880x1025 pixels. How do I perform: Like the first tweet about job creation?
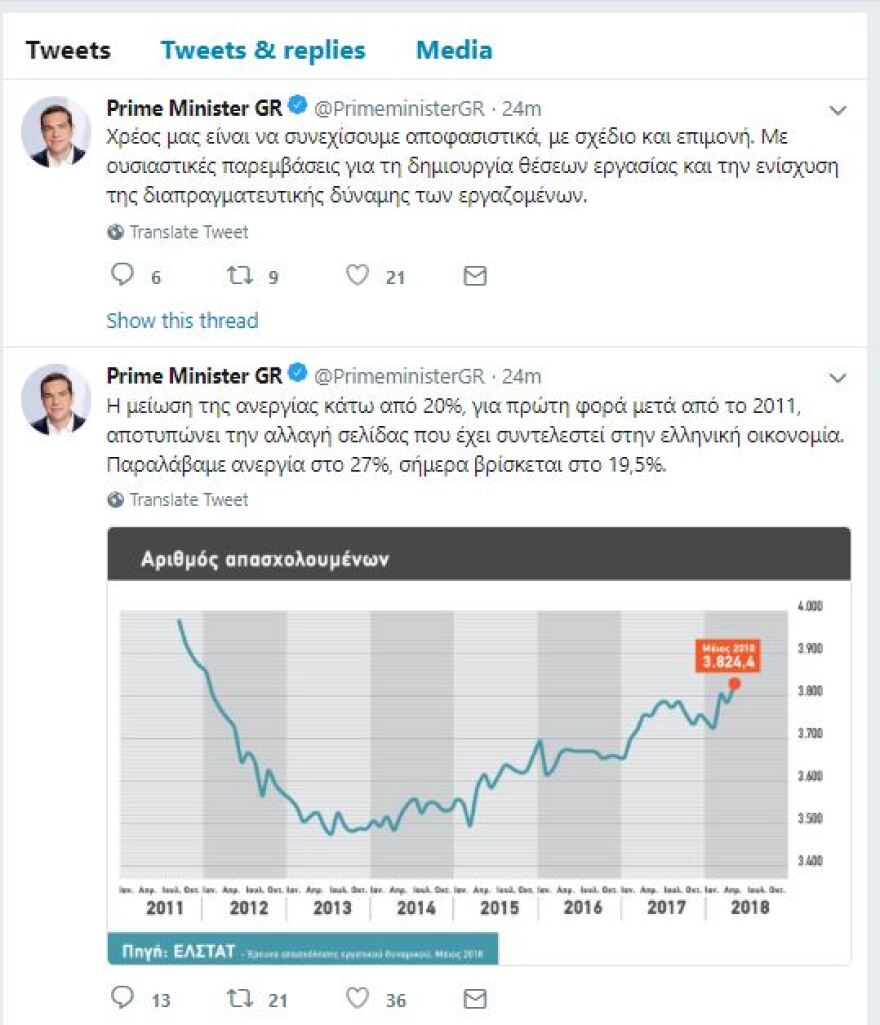pos(357,272)
